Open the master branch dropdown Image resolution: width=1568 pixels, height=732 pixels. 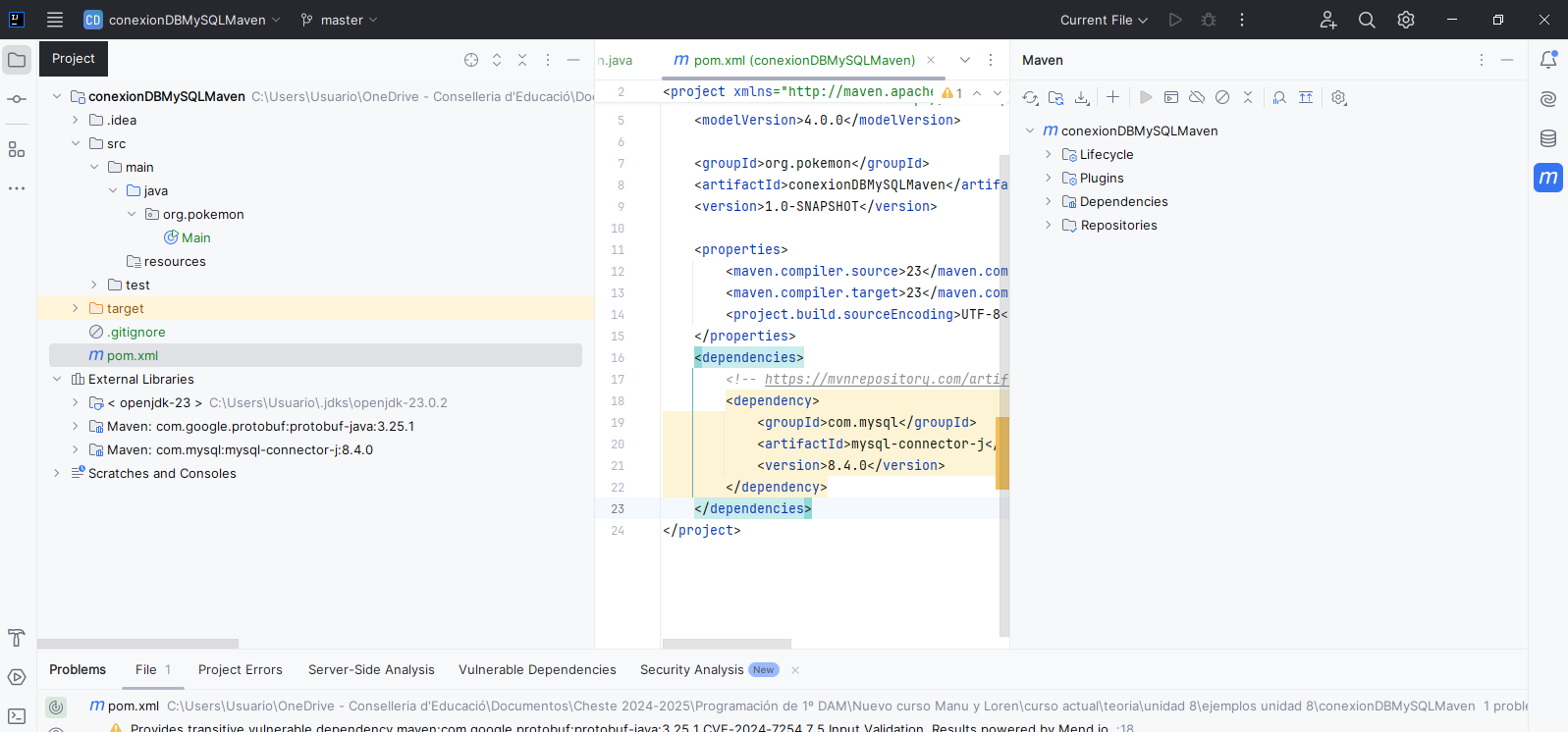click(339, 20)
